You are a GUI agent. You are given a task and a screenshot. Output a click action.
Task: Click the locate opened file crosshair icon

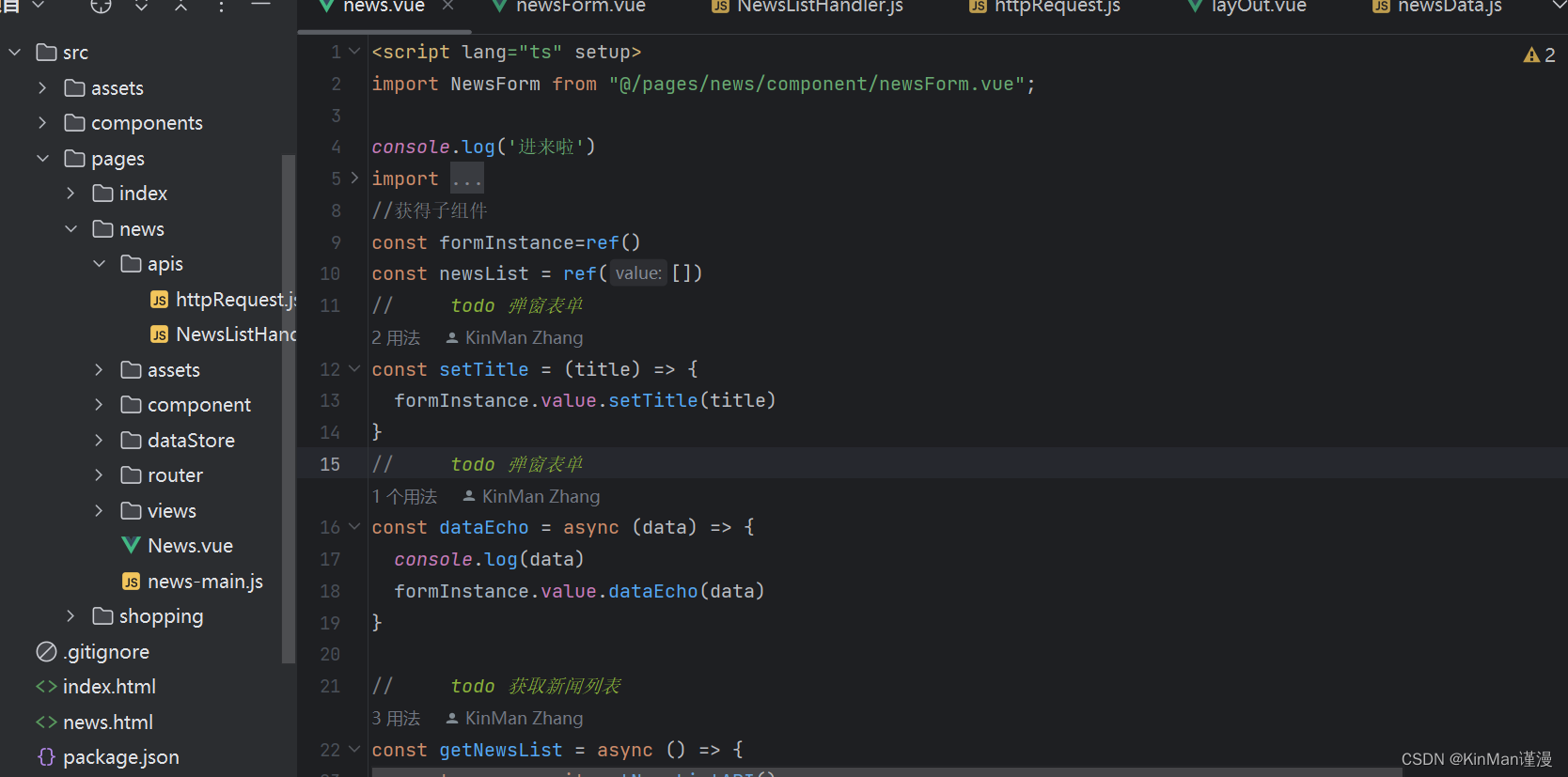point(101,6)
